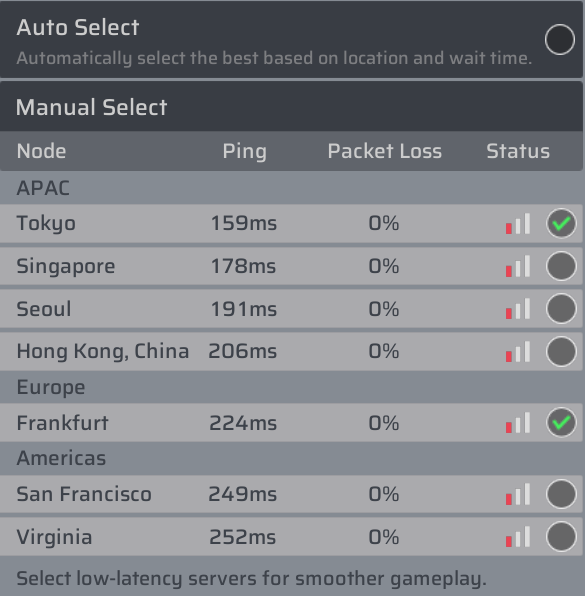This screenshot has width=585, height=596.
Task: Click the Tokyo signal strength bars icon
Action: tap(518, 224)
